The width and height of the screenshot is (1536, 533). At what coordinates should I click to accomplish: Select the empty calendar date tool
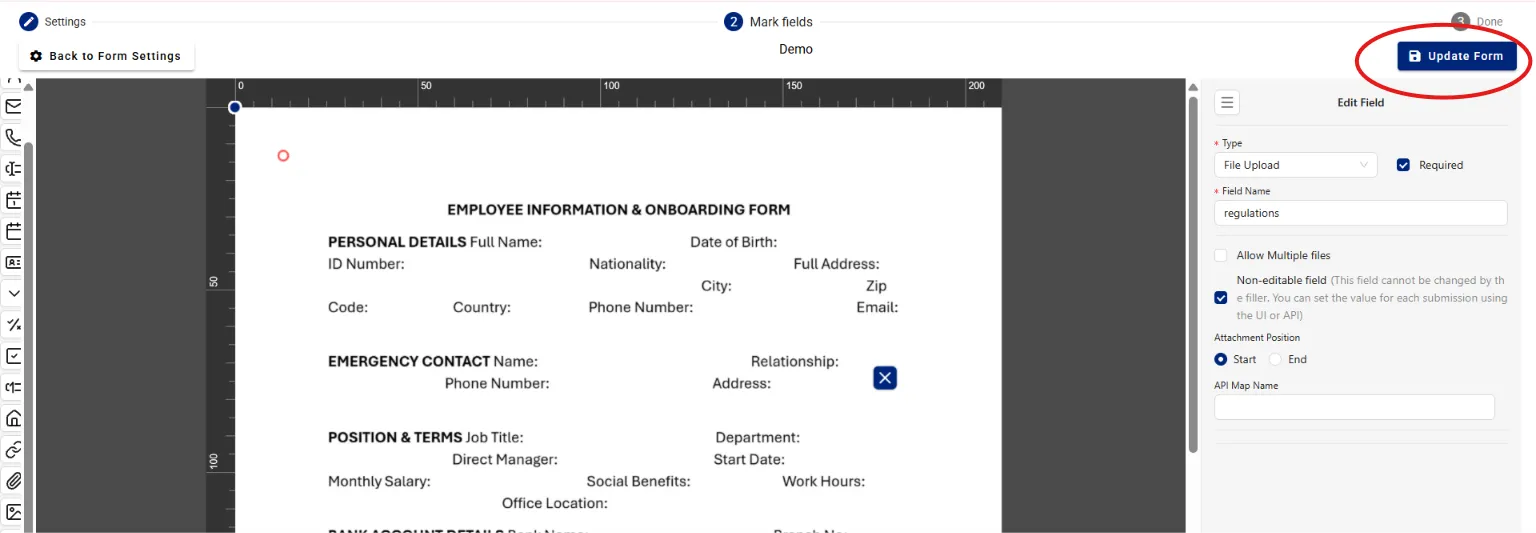14,231
